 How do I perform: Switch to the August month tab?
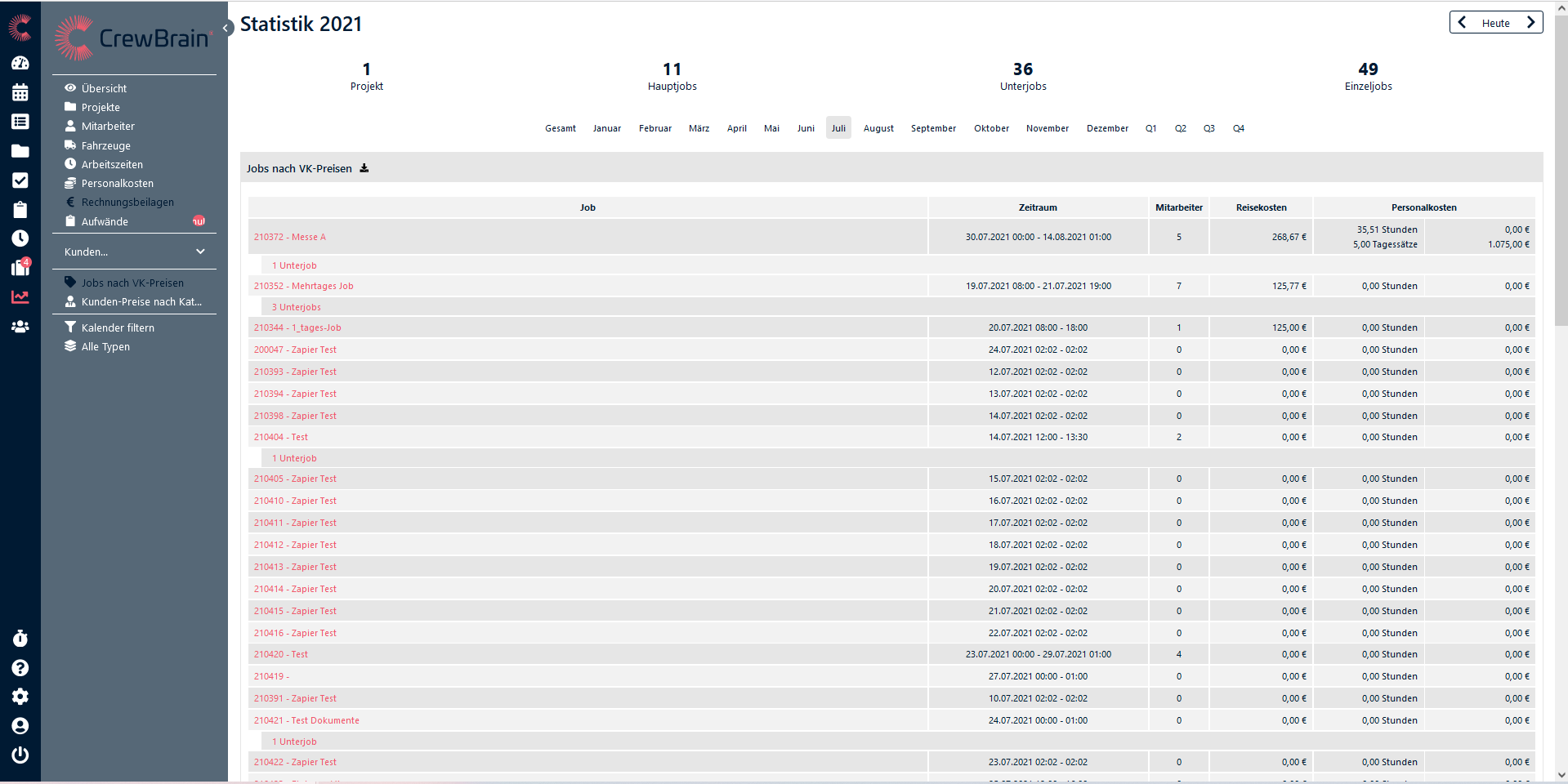[x=878, y=128]
